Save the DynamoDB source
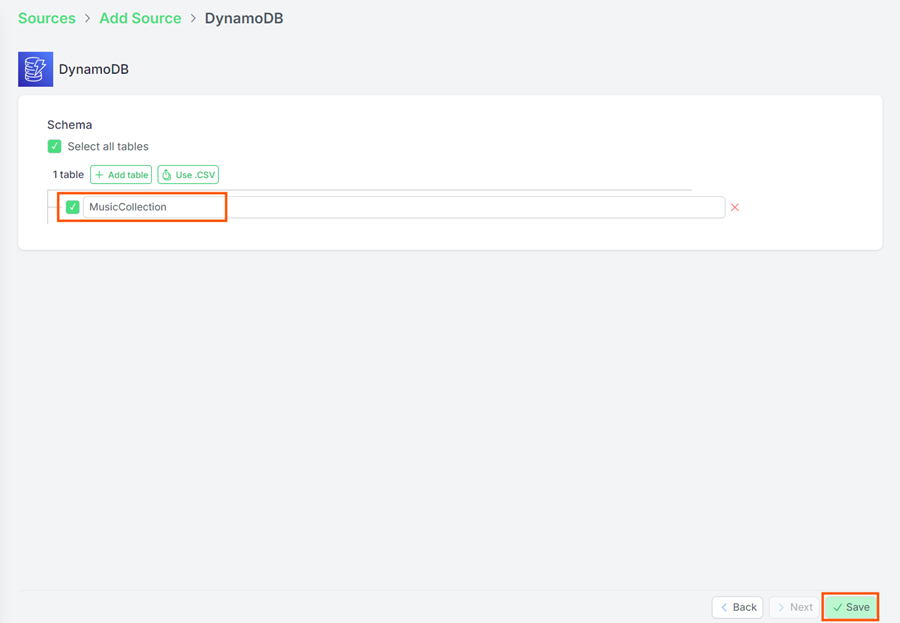The image size is (900, 623). (851, 607)
